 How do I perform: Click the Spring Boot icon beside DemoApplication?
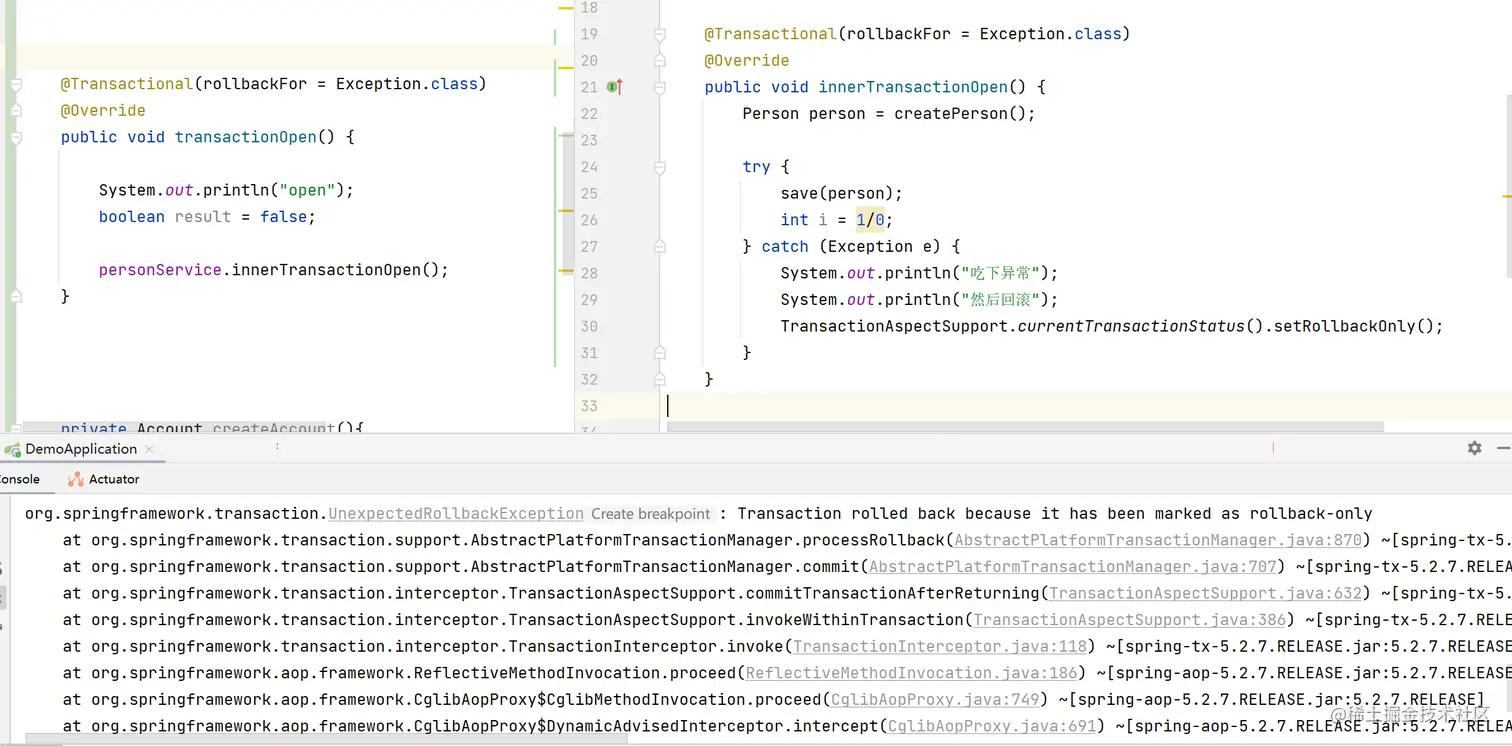point(13,449)
